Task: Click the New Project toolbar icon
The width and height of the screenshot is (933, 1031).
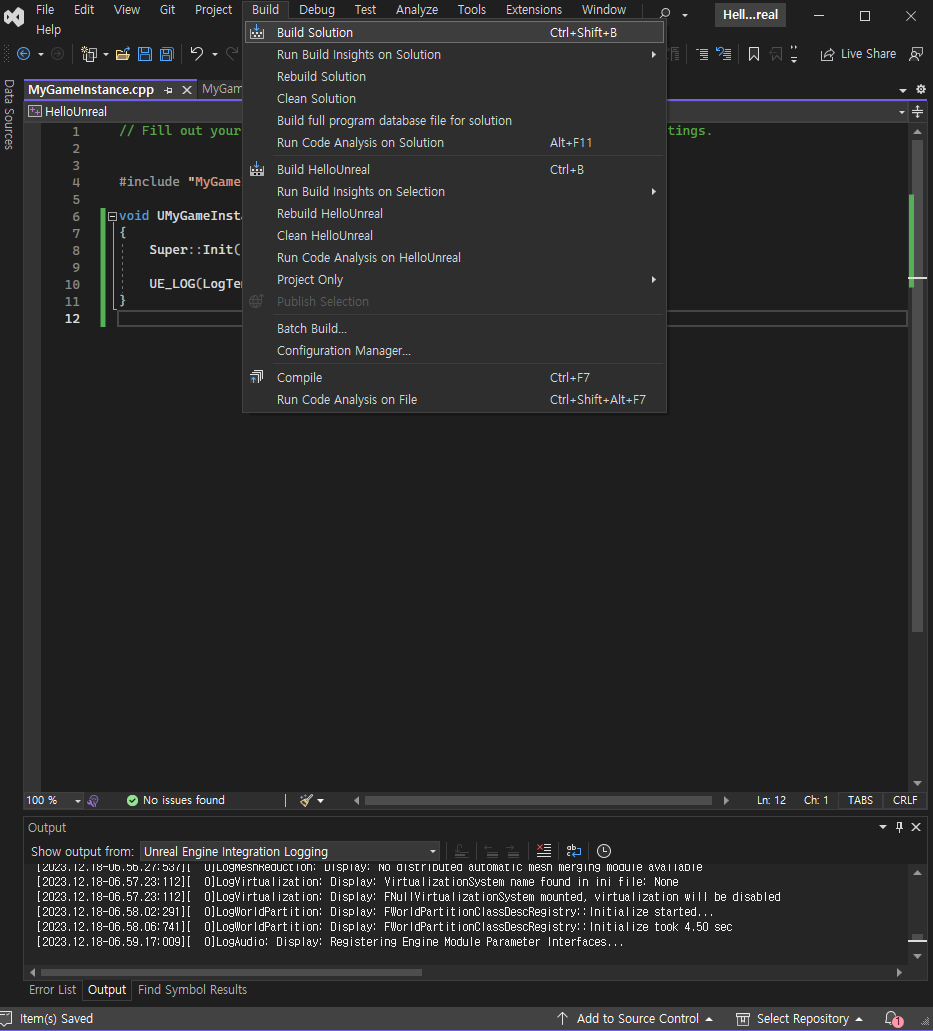Action: tap(88, 54)
